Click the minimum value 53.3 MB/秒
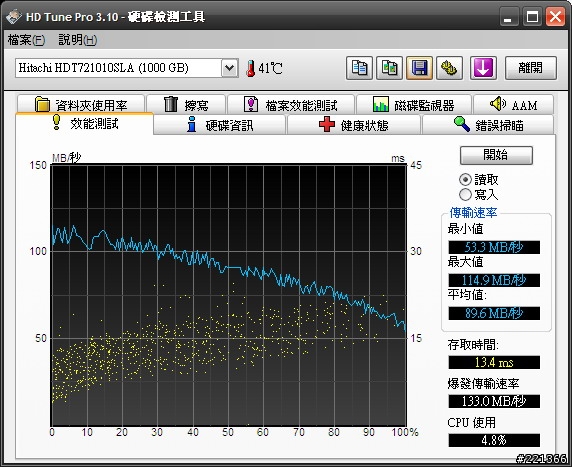The width and height of the screenshot is (572, 467). 494,247
